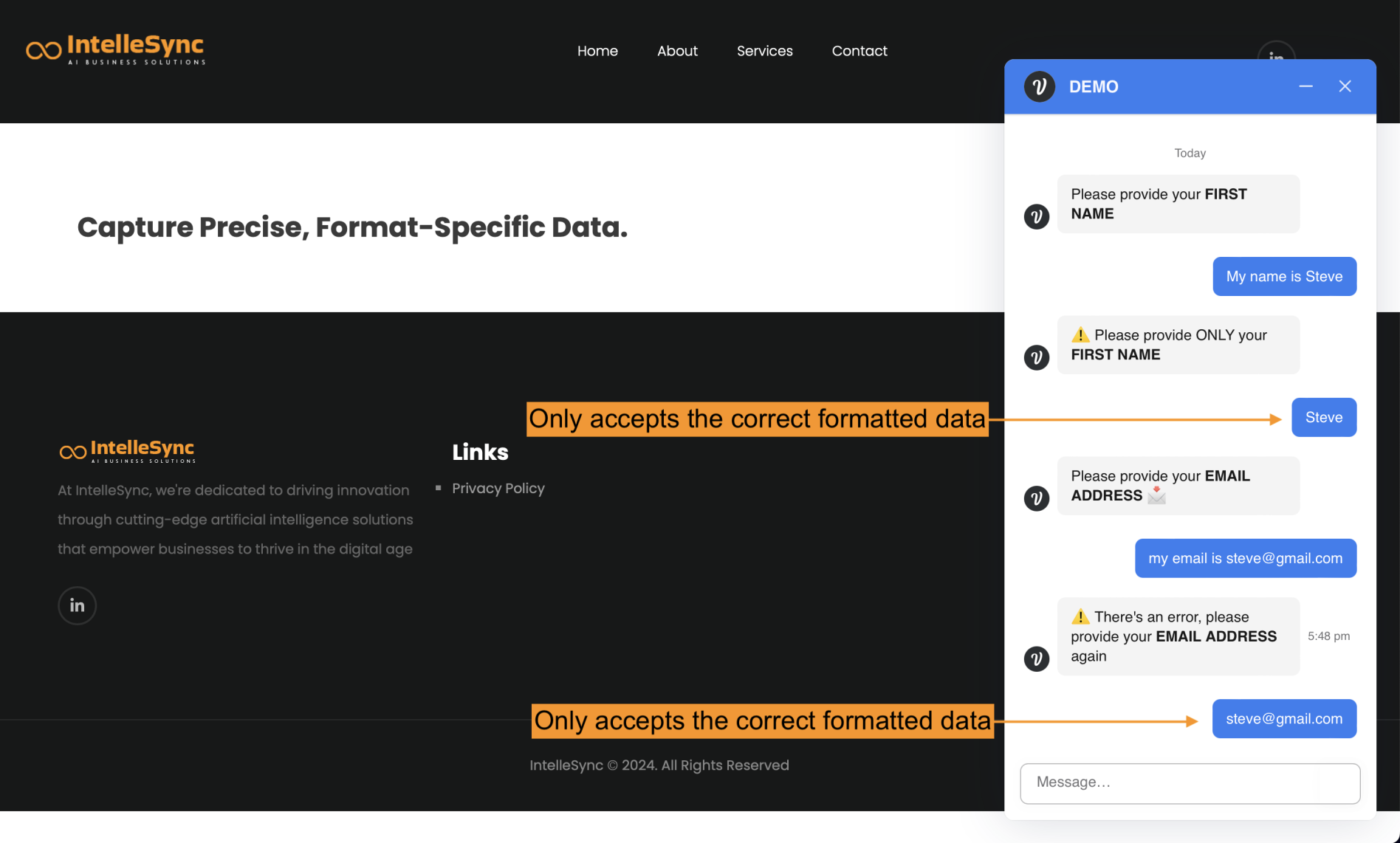Open the About navigation item

[x=677, y=51]
